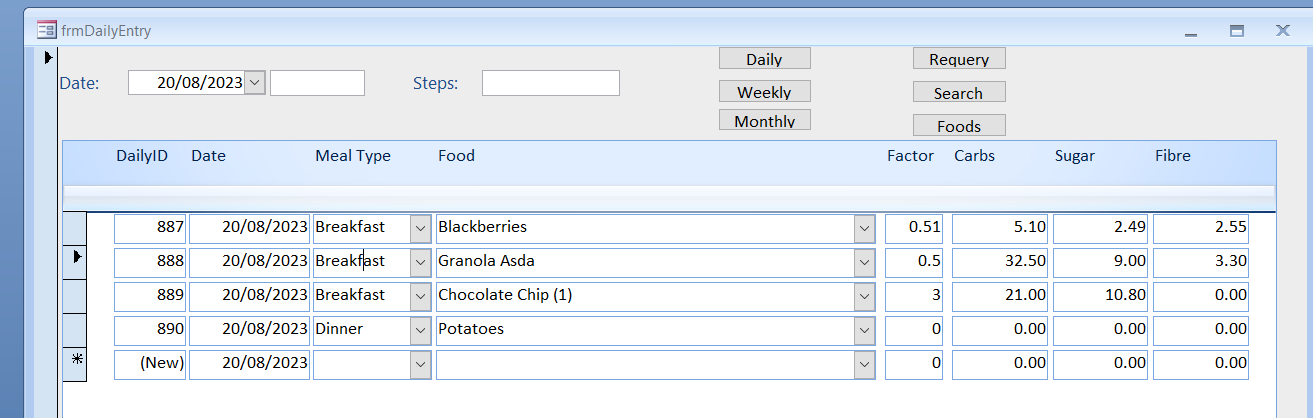Select the record selector for row 887
Screen dimensions: 1313x418
[x=75, y=227]
